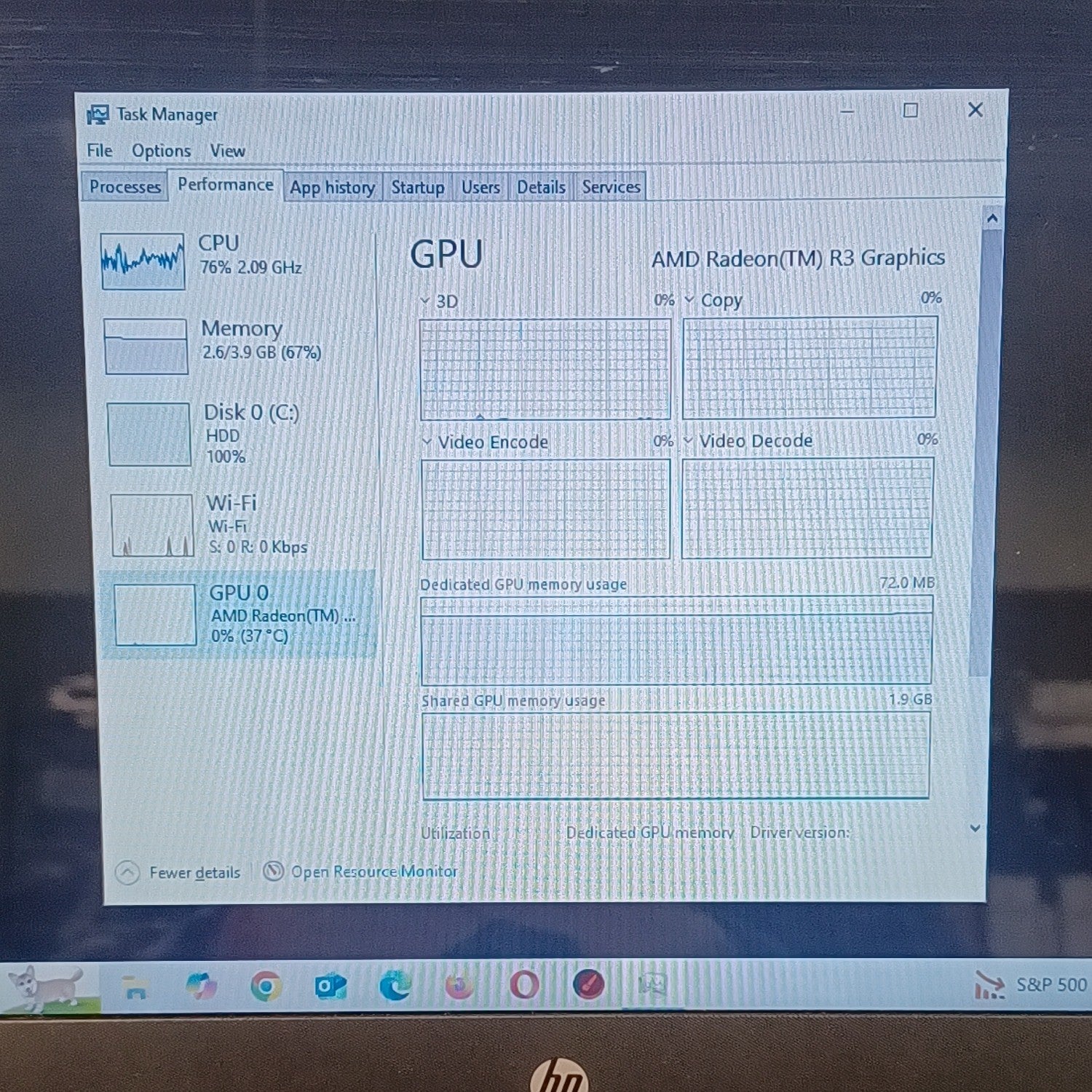The height and width of the screenshot is (1092, 1092).
Task: Open the Services tab
Action: click(611, 186)
